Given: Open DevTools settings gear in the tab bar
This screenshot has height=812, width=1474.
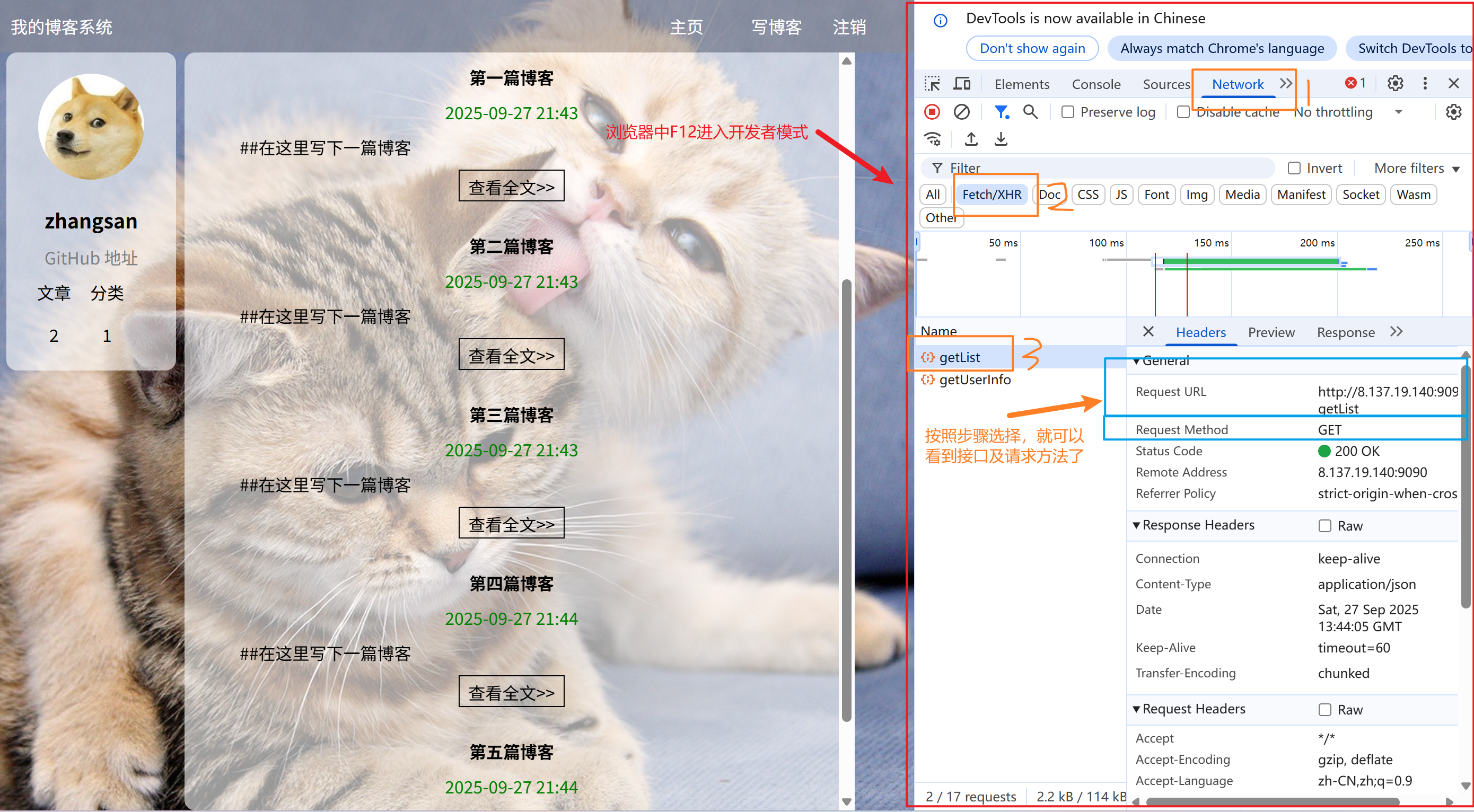Looking at the screenshot, I should pos(1395,84).
